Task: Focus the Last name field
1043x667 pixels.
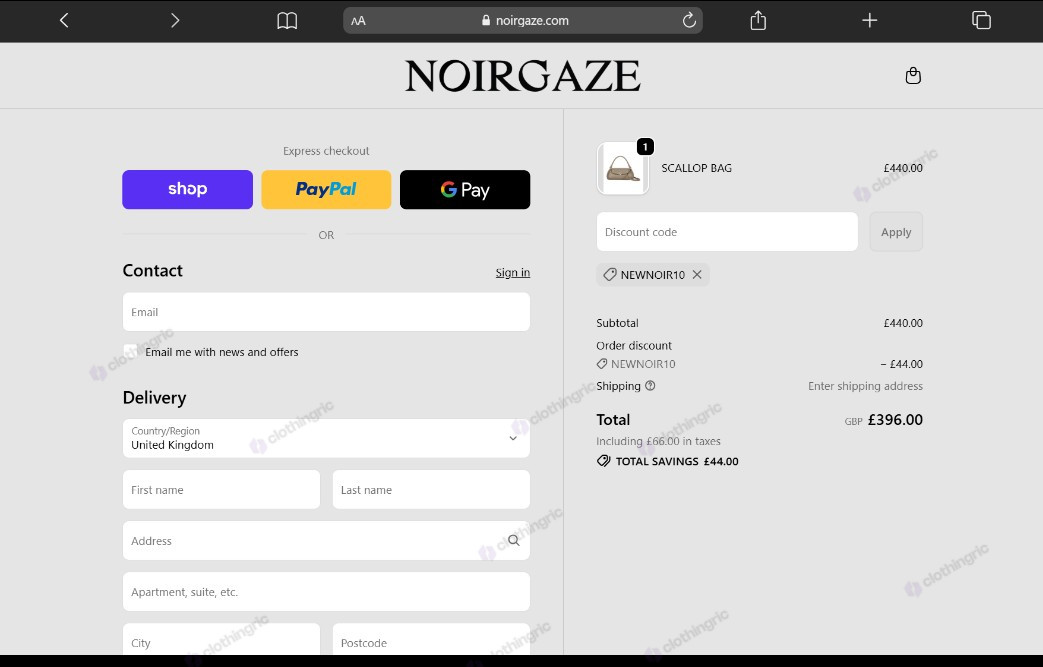Action: pos(431,489)
